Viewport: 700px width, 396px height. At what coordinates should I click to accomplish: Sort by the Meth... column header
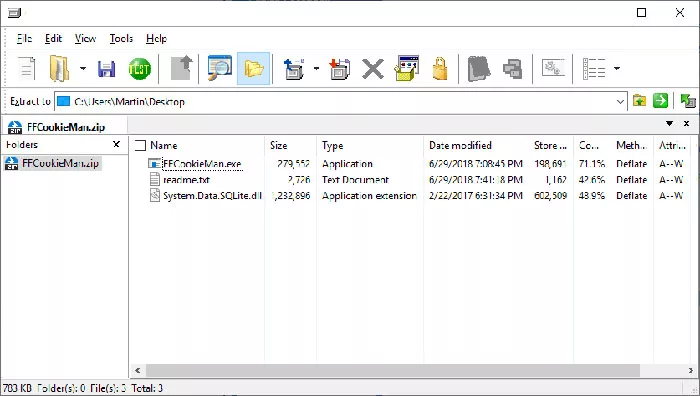coord(631,146)
